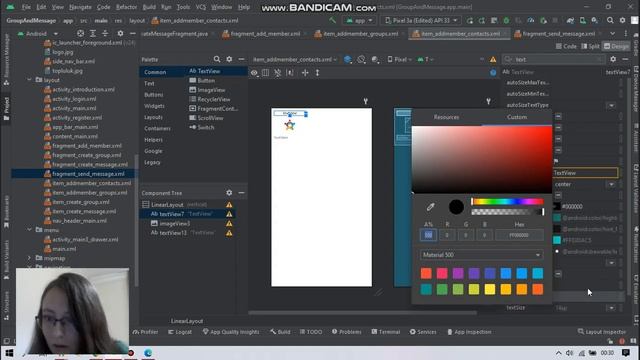Click the Make Project hammer icon

pos(333,20)
